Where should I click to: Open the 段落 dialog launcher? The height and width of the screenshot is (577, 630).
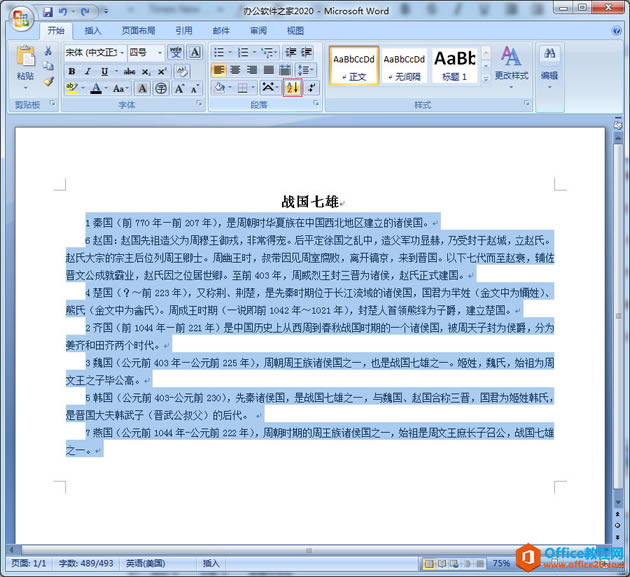pos(316,104)
